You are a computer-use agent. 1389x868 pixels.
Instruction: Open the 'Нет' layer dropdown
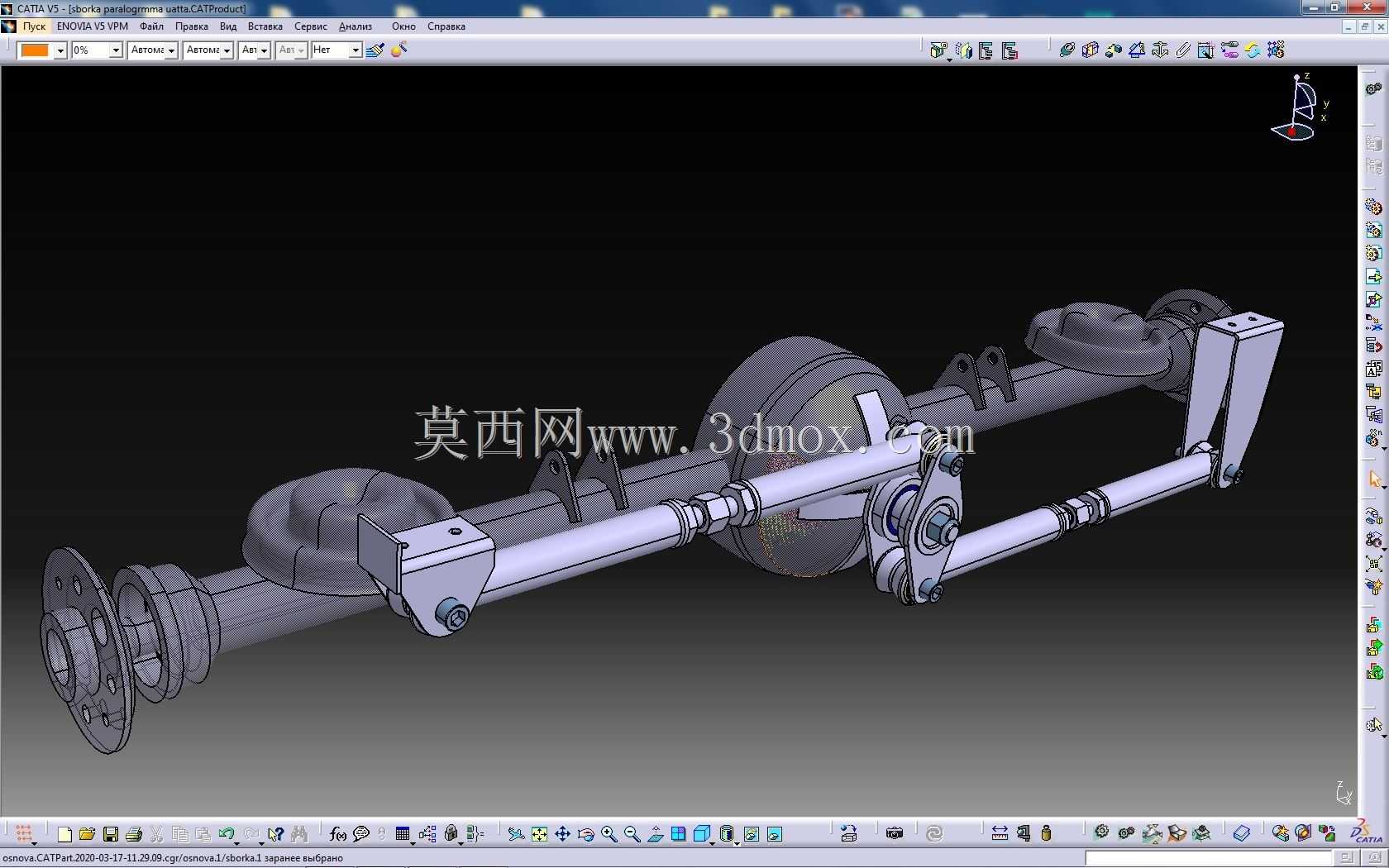pos(356,50)
